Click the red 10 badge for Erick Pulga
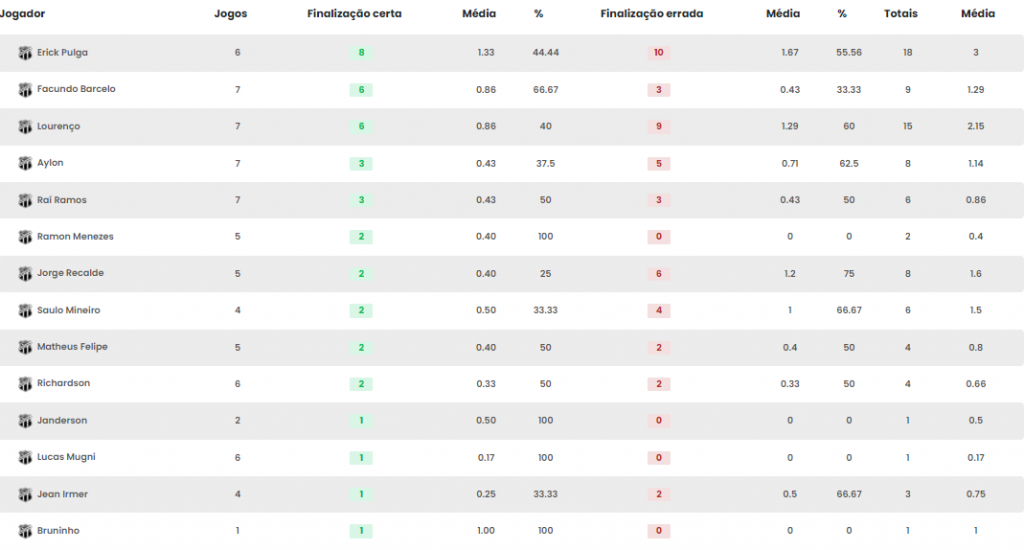 658,53
